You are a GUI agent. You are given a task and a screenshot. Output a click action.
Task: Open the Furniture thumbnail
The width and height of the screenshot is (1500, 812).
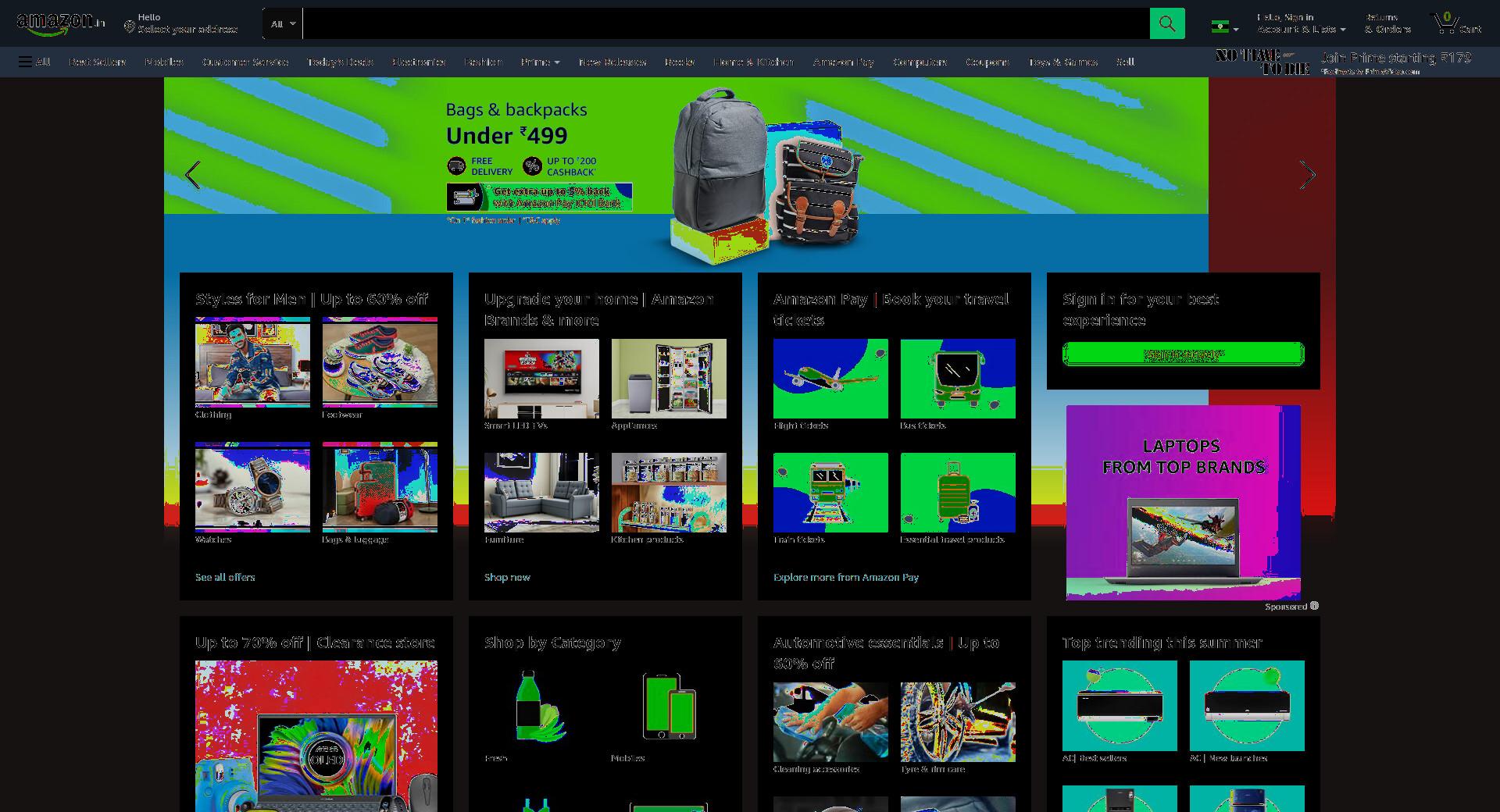pyautogui.click(x=541, y=493)
